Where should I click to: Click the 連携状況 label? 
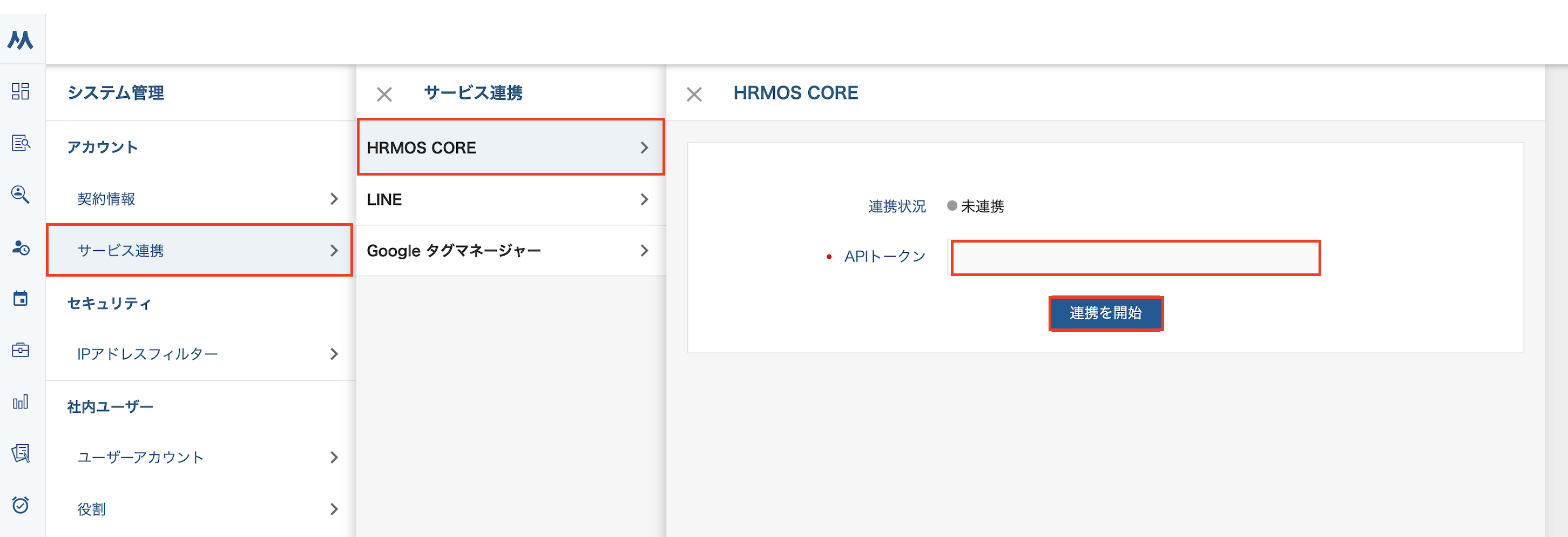897,206
